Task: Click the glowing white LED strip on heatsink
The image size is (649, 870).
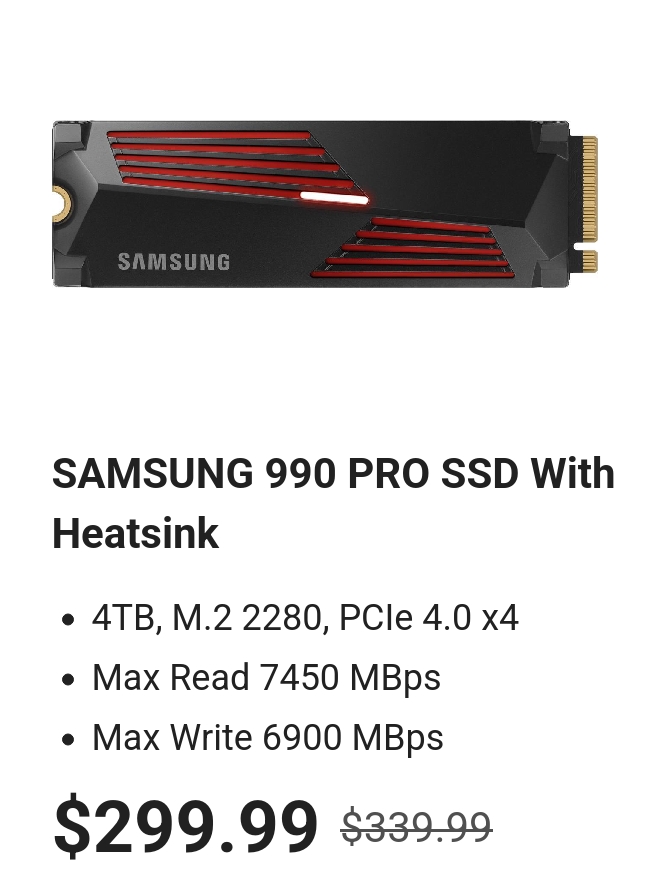Action: point(334,197)
